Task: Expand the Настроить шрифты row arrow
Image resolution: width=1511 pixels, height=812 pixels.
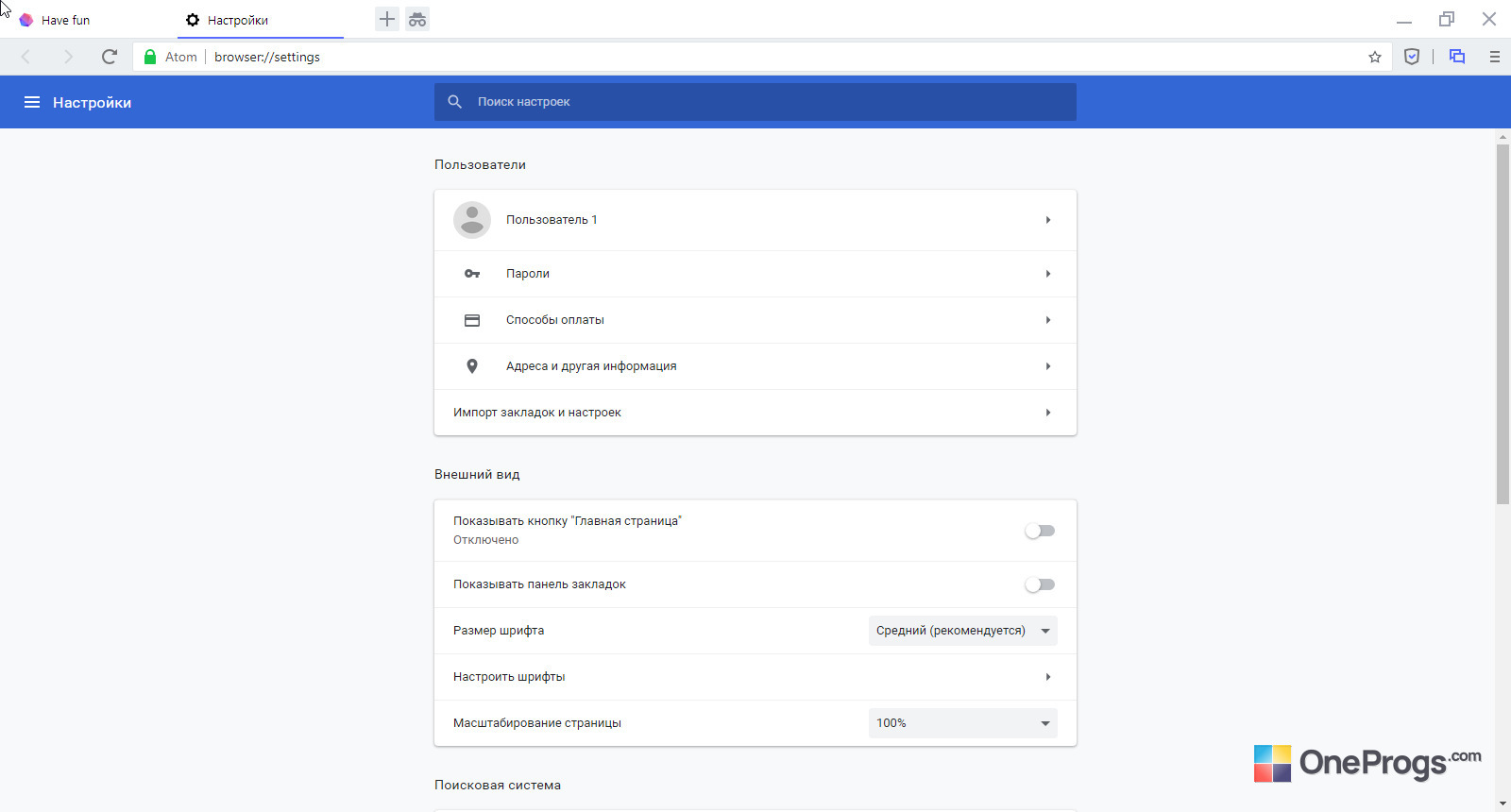Action: pyautogui.click(x=1048, y=677)
